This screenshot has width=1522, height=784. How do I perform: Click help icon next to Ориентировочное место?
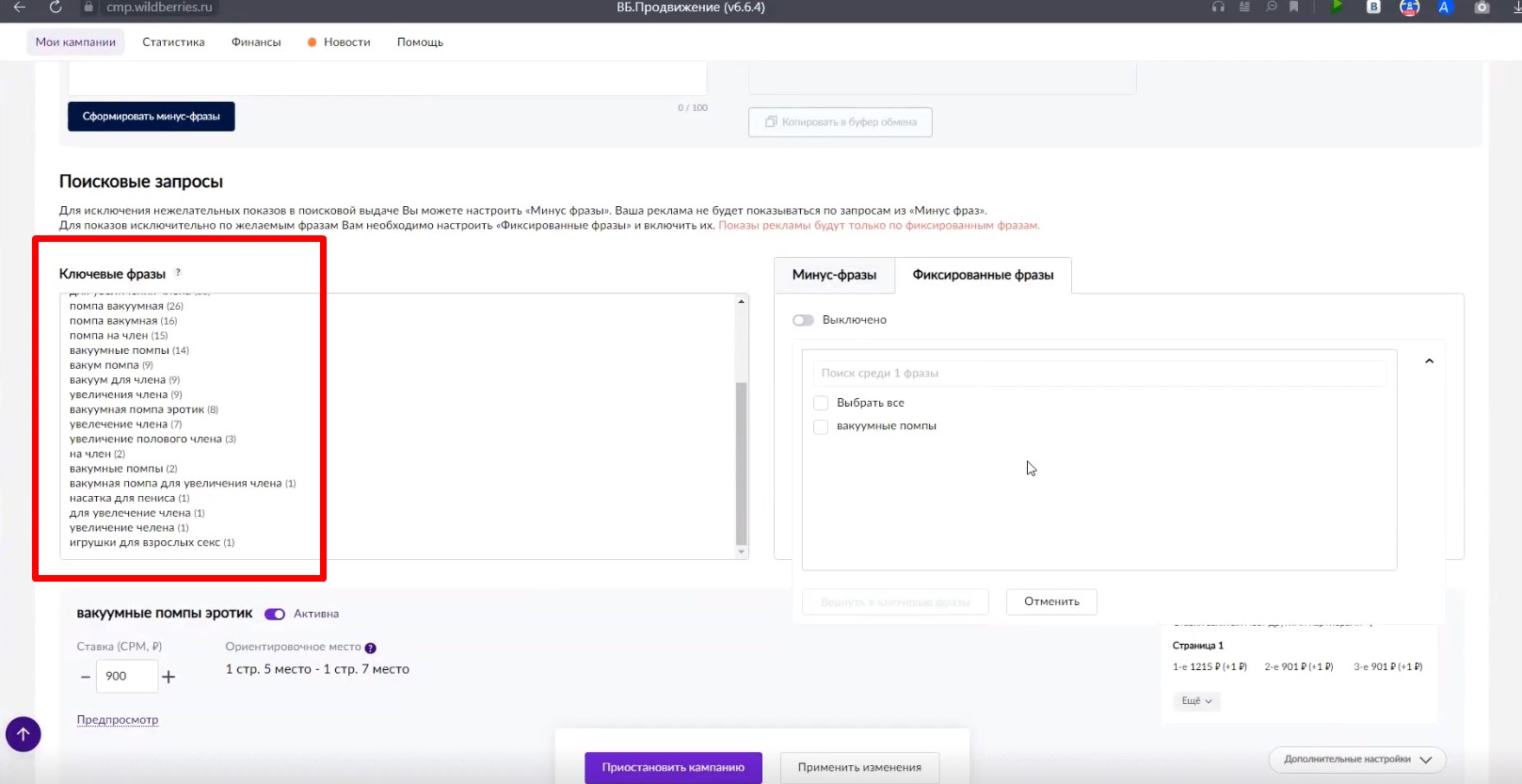[x=371, y=648]
